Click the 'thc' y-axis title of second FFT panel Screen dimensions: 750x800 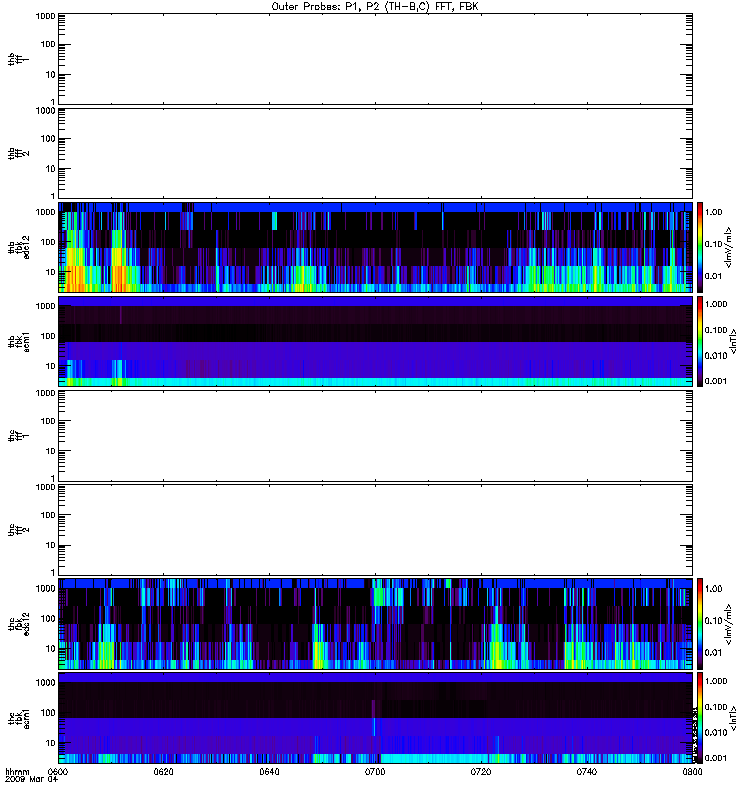click(12, 530)
